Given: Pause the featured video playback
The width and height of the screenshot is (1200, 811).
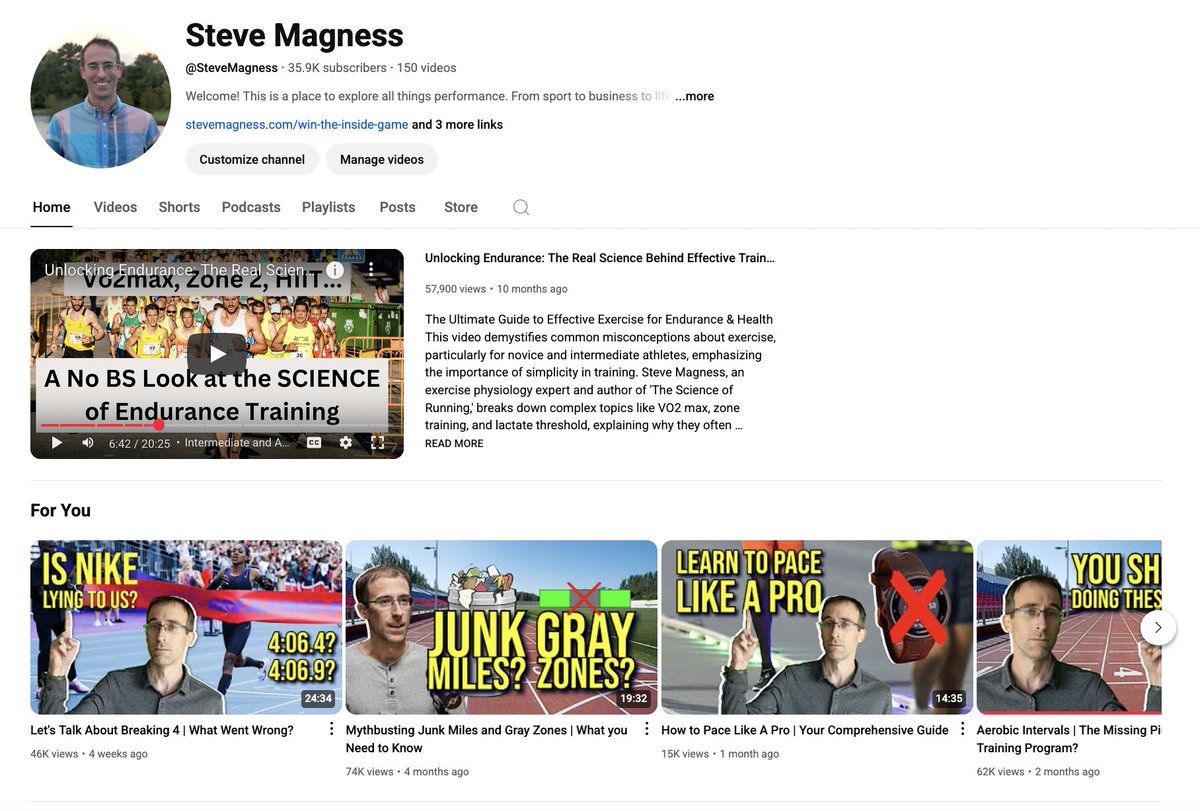Looking at the screenshot, I should coord(56,441).
